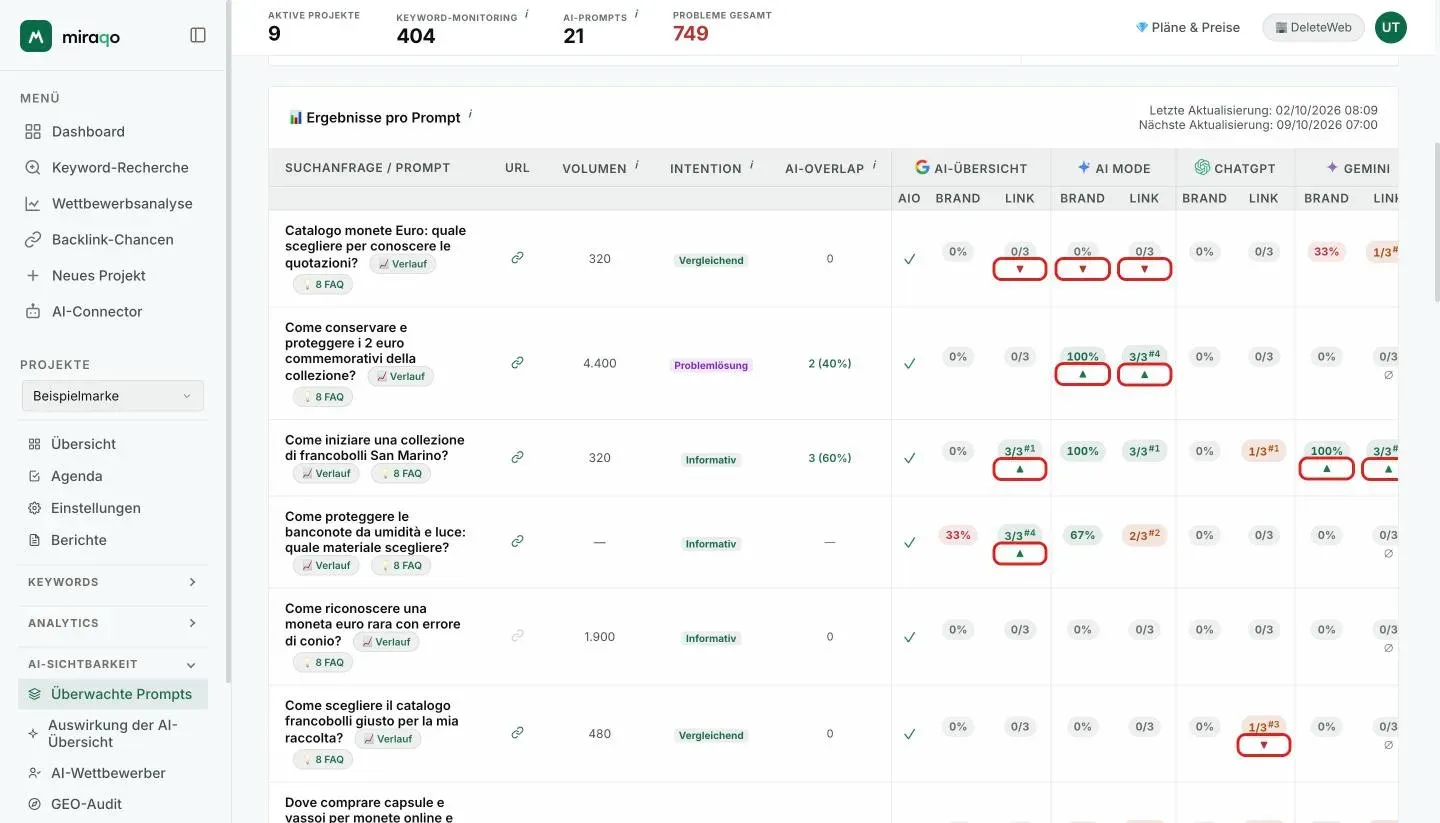Open the Agenda section
1440x823 pixels.
tap(76, 476)
